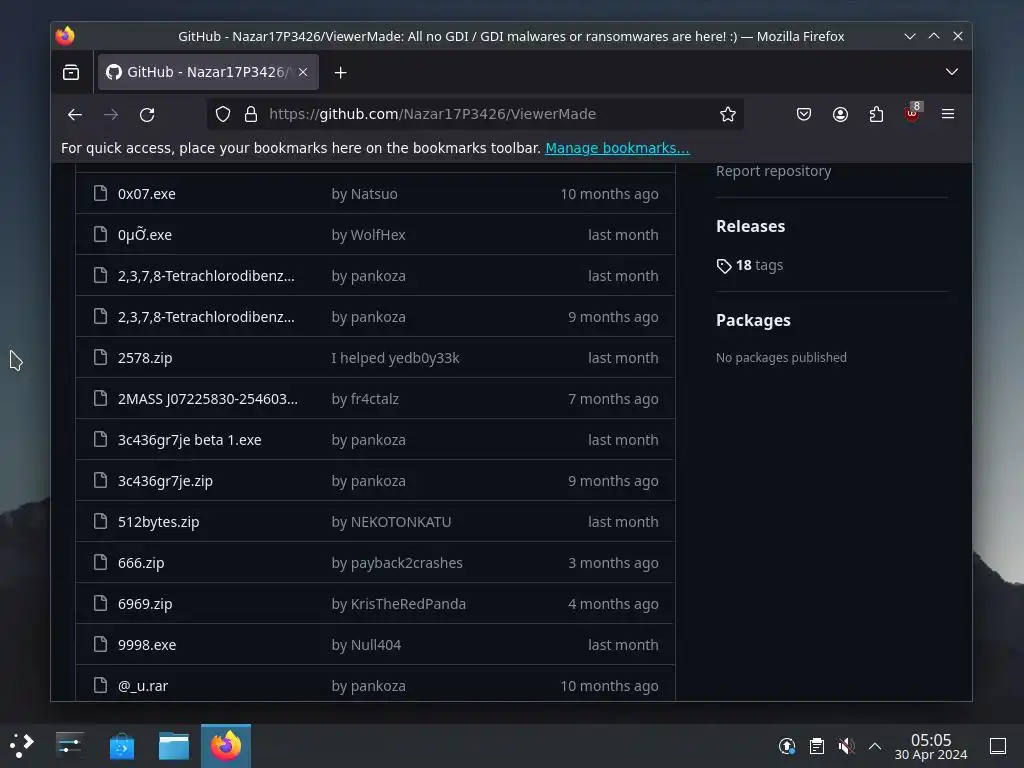Open the updates tray icon
The height and width of the screenshot is (768, 1024).
[x=787, y=746]
